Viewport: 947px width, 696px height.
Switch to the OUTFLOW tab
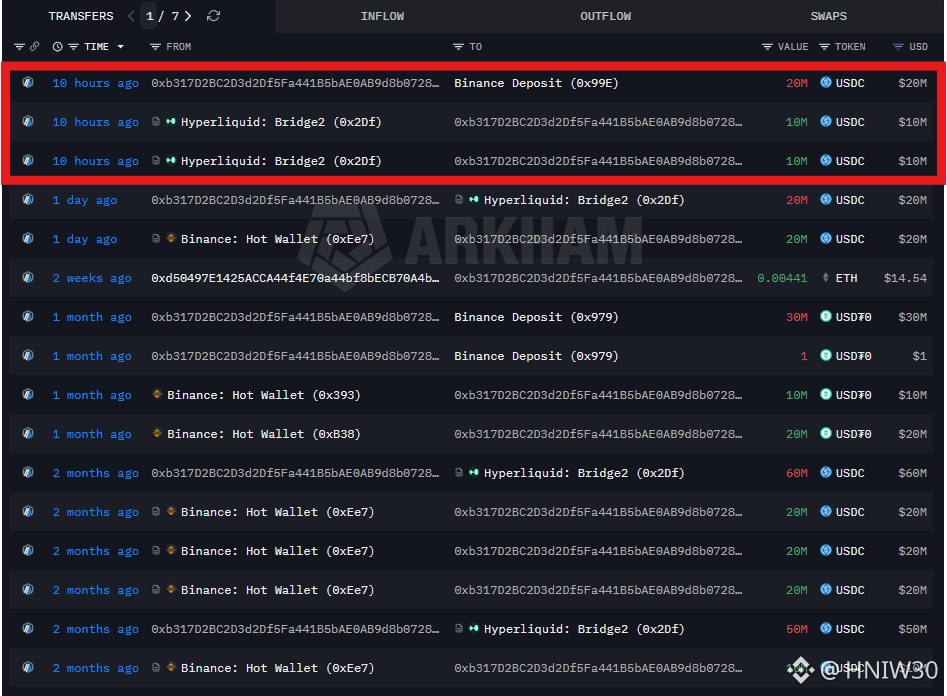point(605,16)
